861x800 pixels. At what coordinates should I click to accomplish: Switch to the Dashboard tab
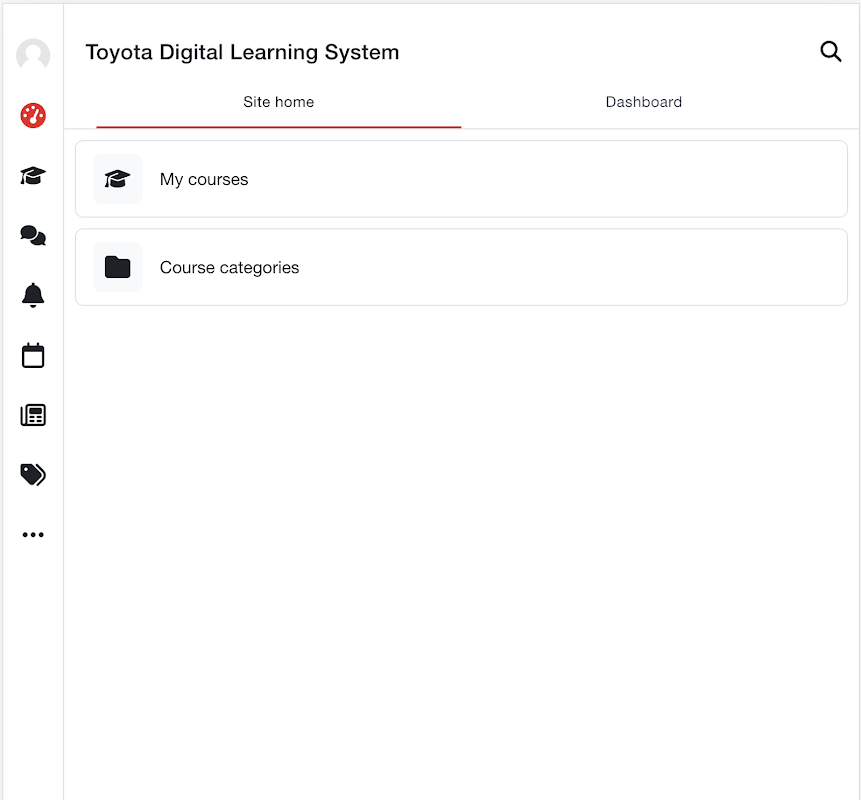pos(644,102)
